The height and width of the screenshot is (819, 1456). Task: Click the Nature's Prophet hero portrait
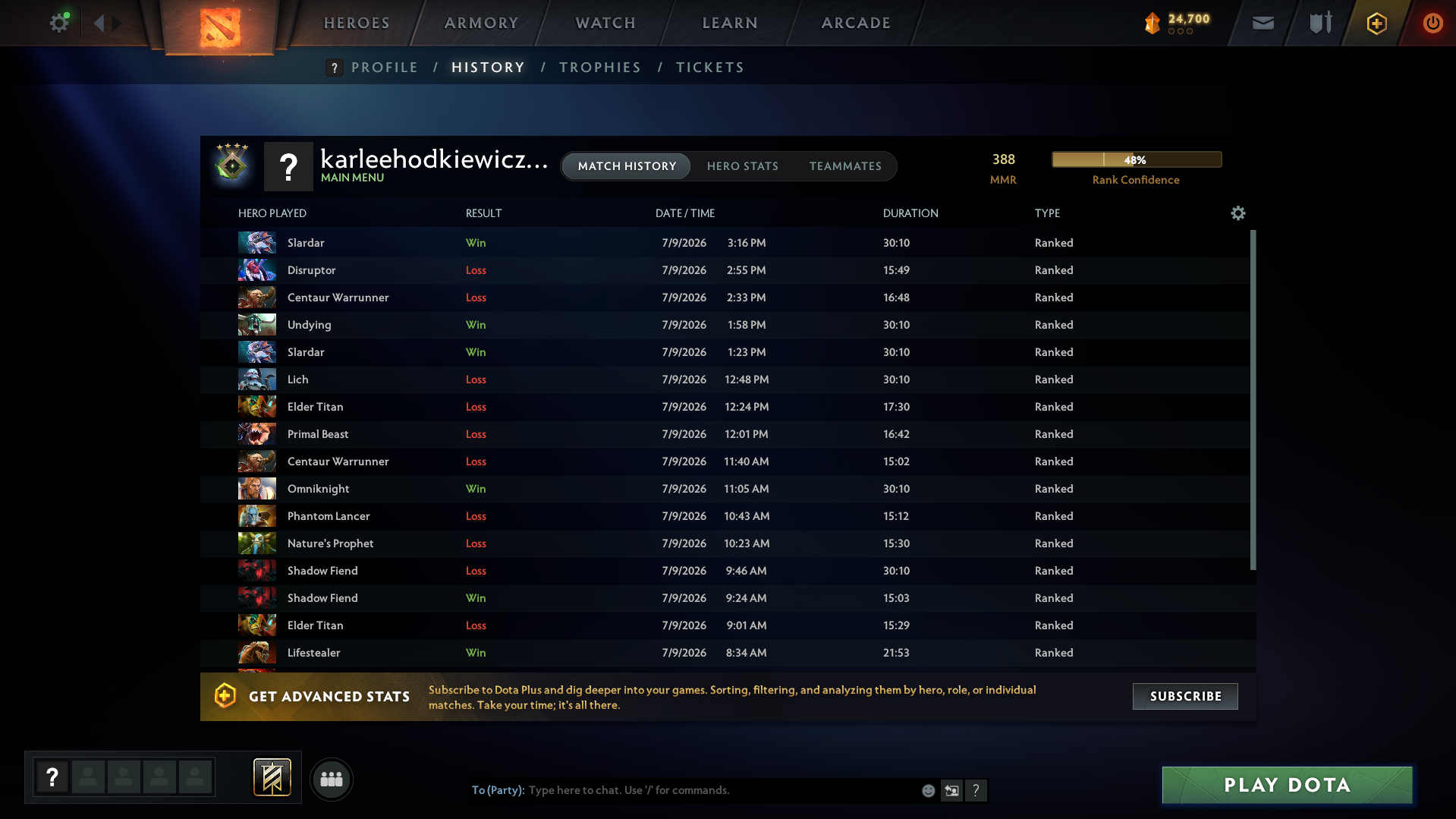coord(257,543)
